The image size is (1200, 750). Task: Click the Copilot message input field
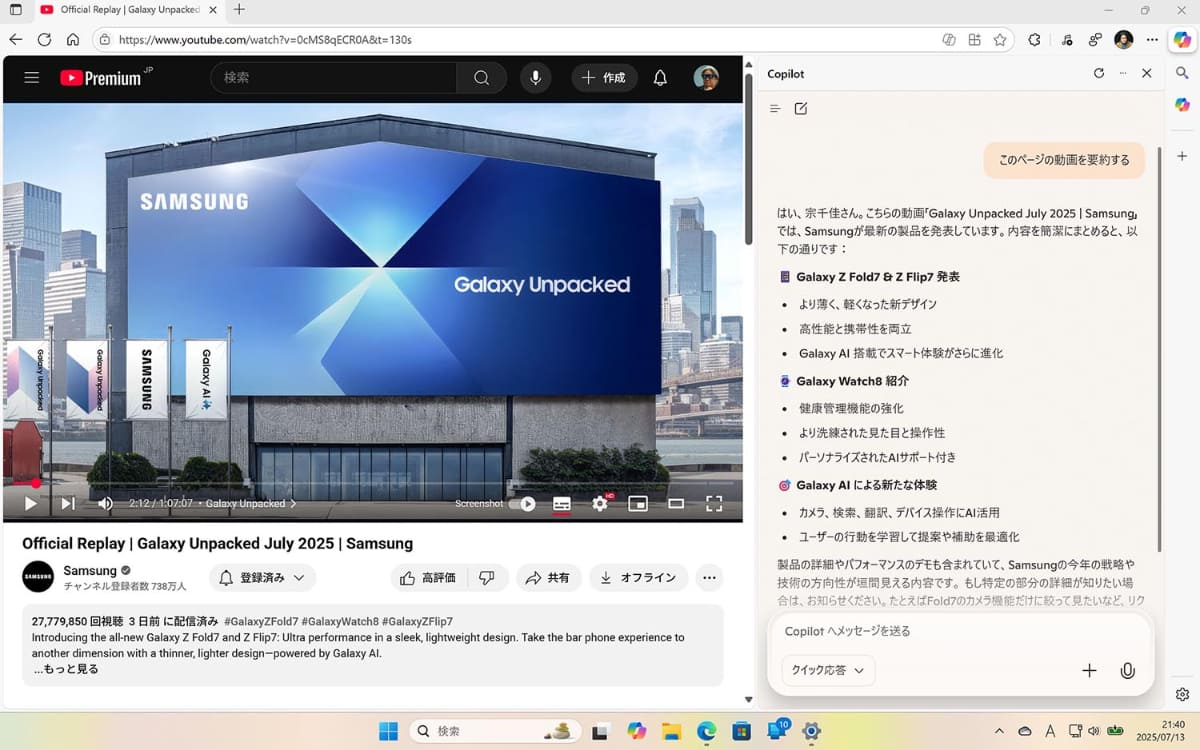pyautogui.click(x=960, y=631)
